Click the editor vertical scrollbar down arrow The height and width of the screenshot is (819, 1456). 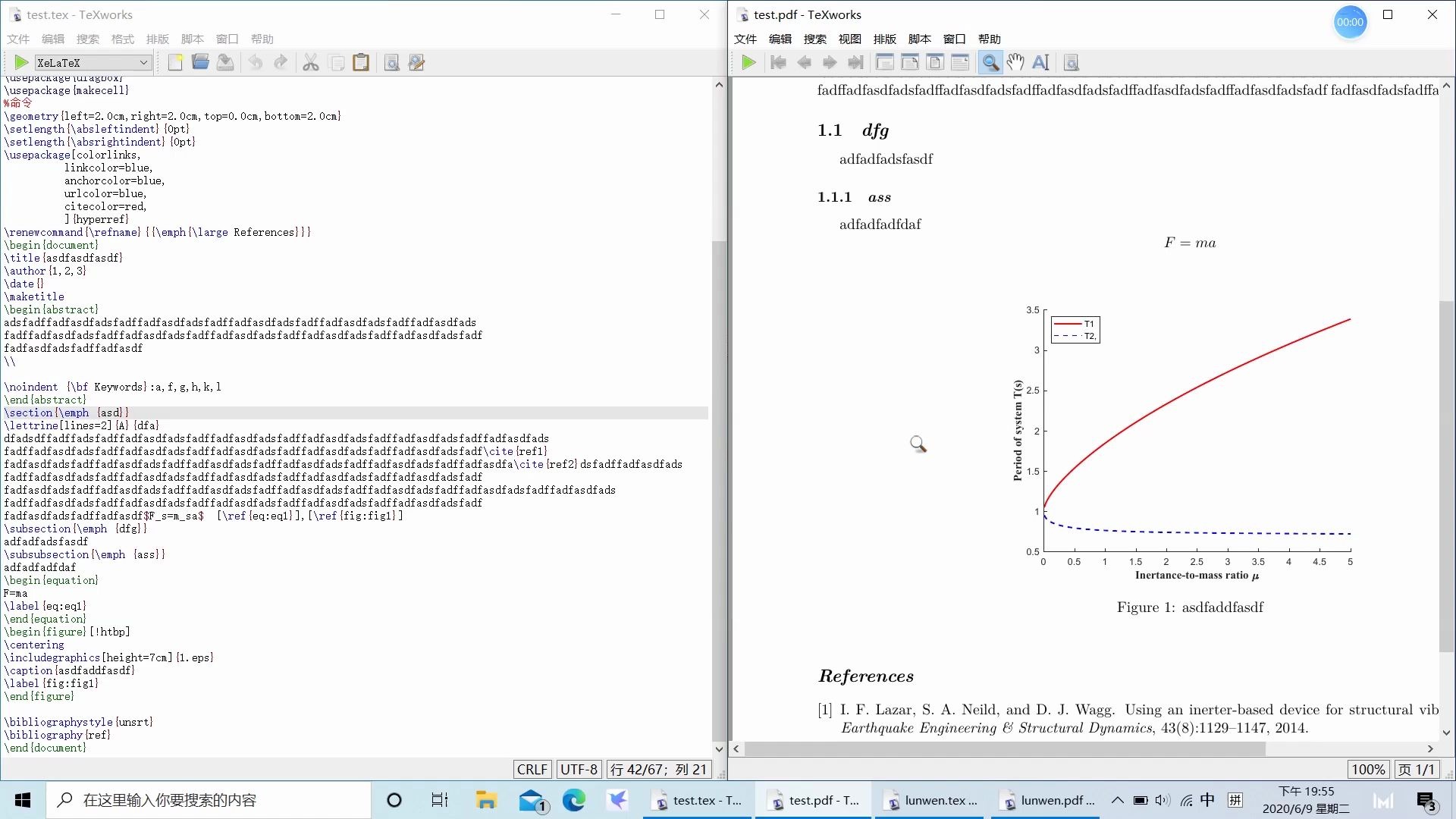coord(719,749)
